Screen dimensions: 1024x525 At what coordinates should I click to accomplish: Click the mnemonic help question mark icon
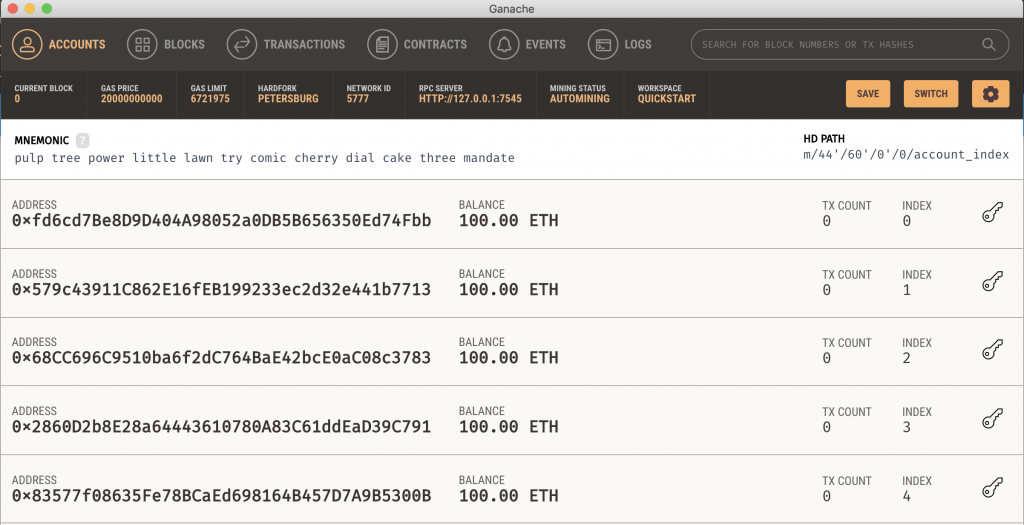(82, 140)
